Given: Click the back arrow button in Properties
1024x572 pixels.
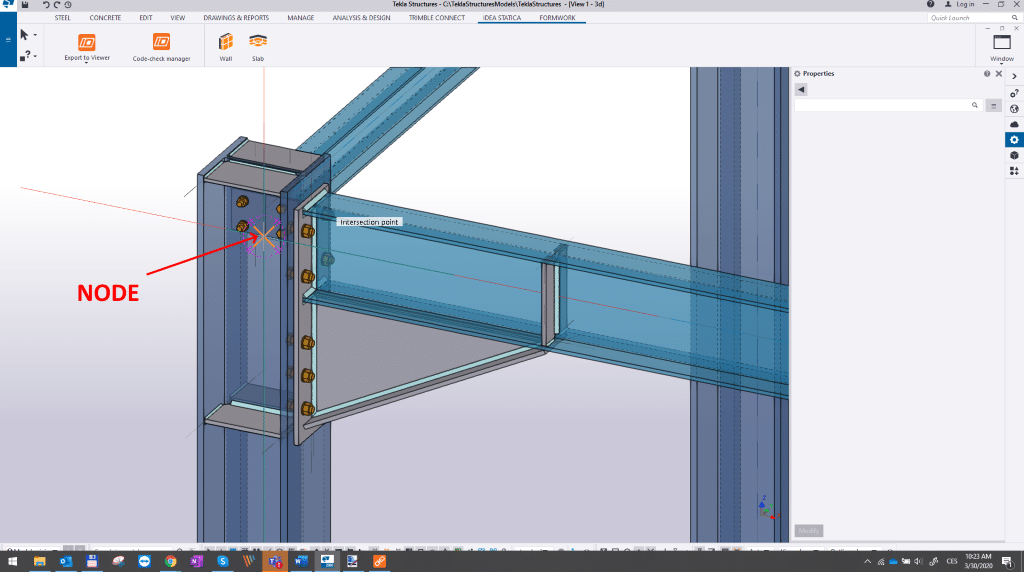Looking at the screenshot, I should tap(801, 90).
